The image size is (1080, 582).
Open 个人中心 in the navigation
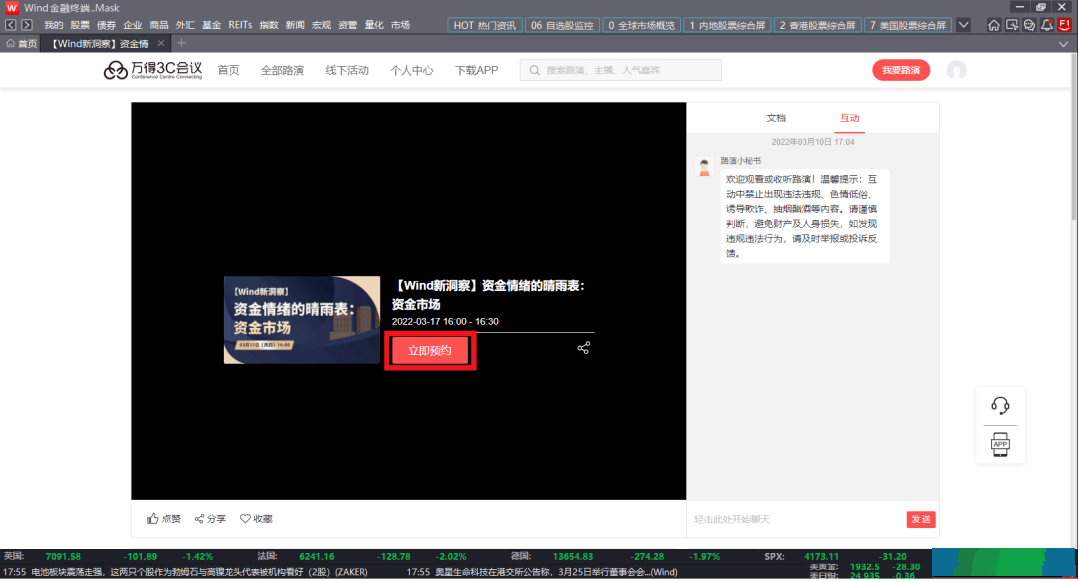[412, 70]
